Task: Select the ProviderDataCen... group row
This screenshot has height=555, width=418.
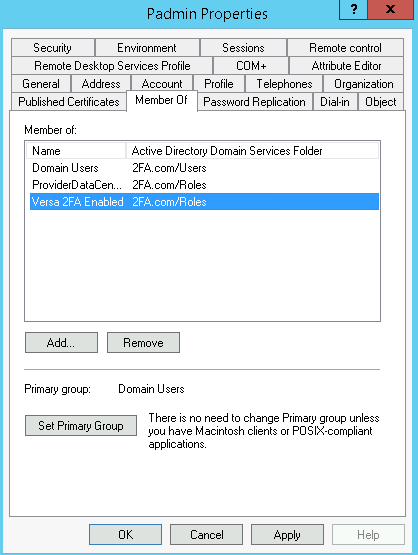Action: point(204,185)
